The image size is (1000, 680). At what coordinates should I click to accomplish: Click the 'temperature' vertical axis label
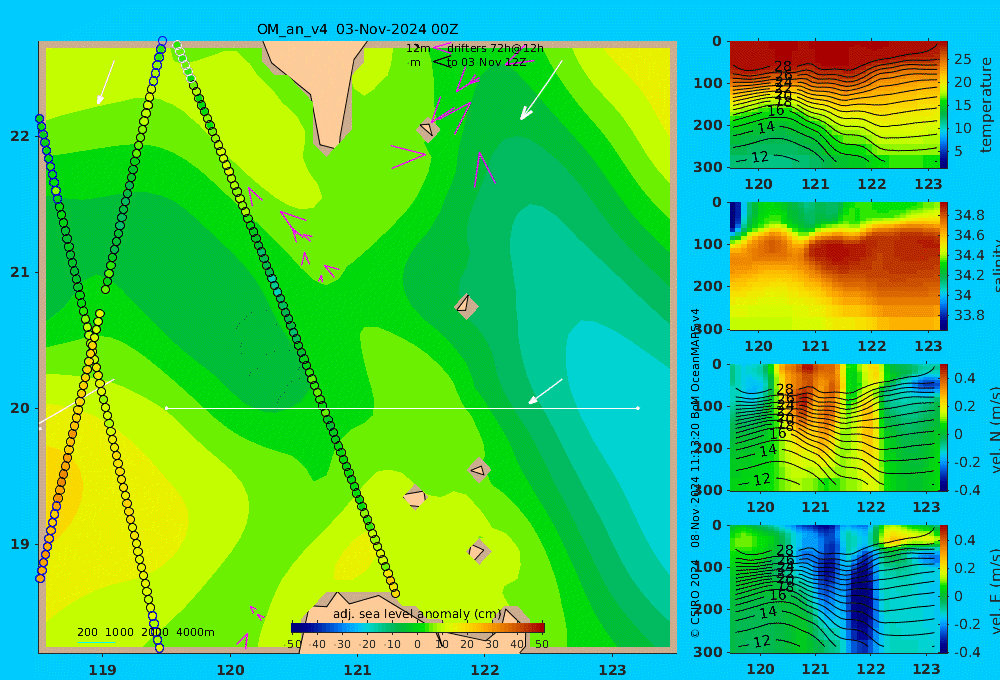pos(986,105)
